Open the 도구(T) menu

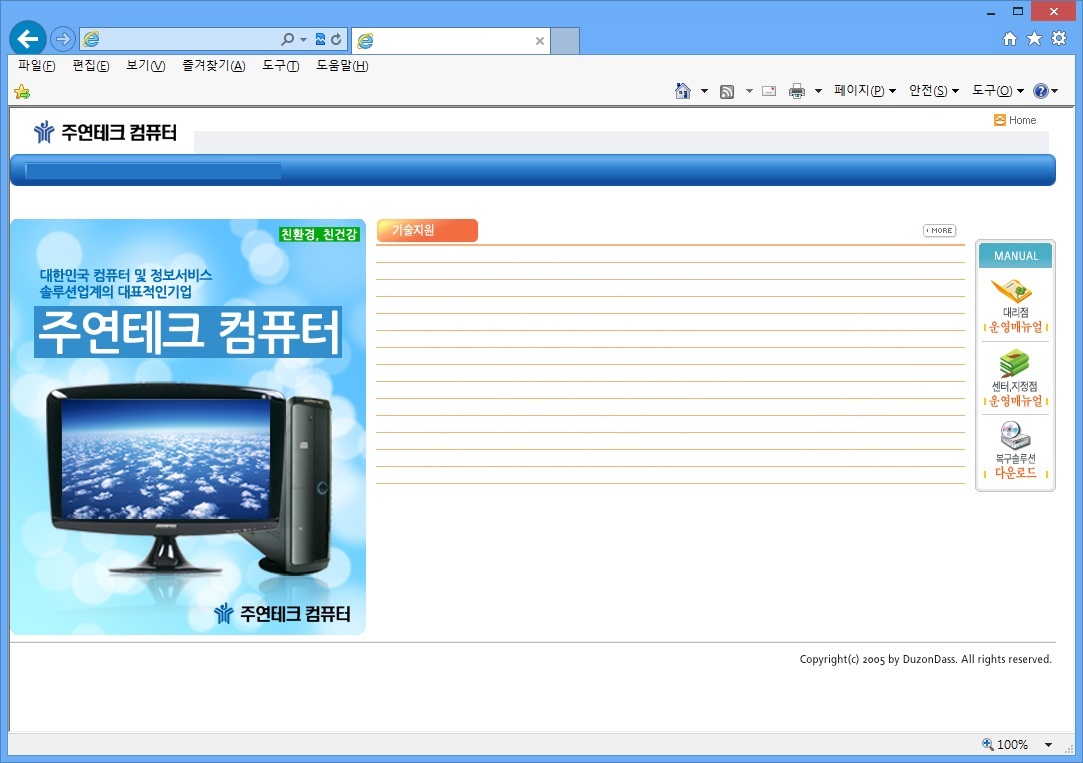click(x=280, y=66)
